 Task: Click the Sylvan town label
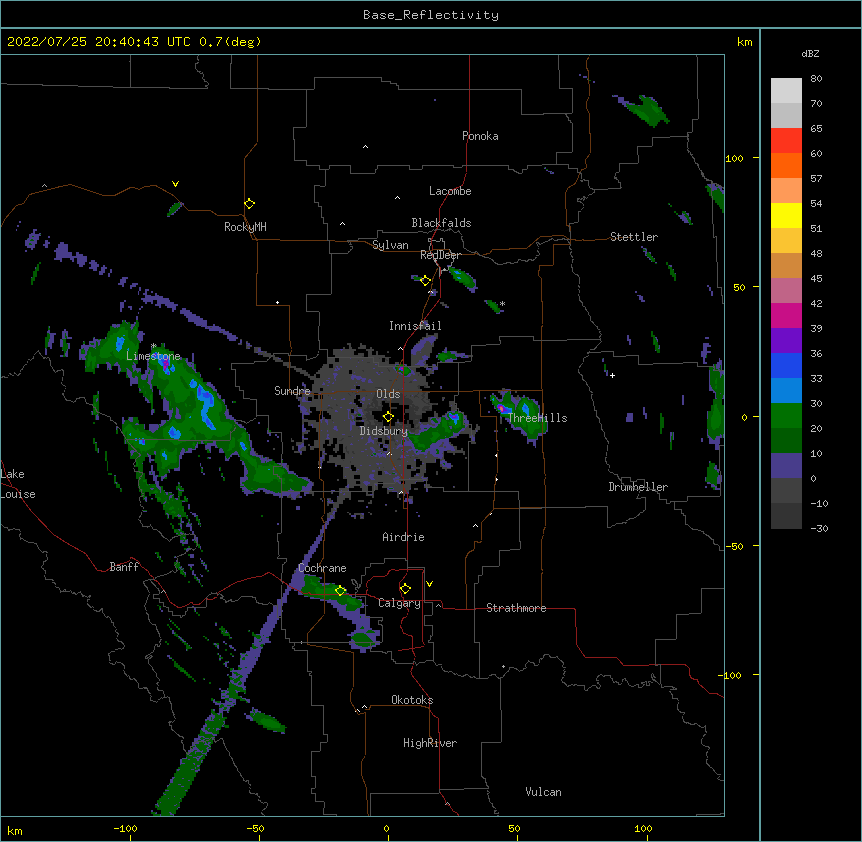click(390, 245)
